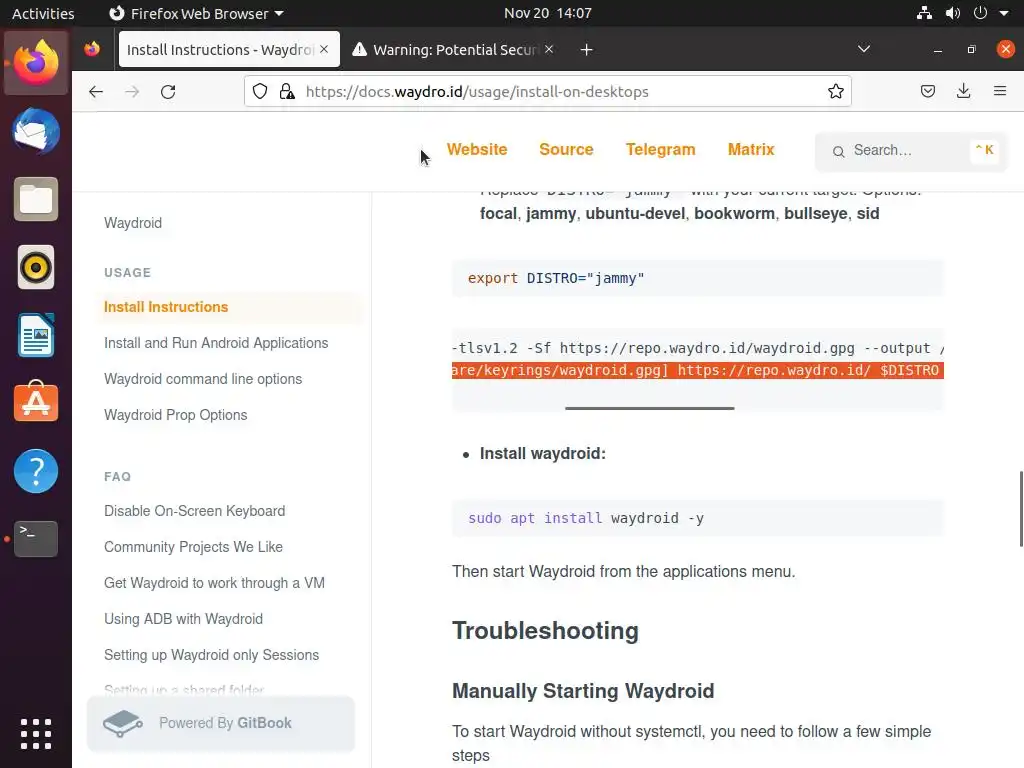Screen dimensions: 1024x768
Task: Open the Firefox hamburger menu
Action: 1000,91
